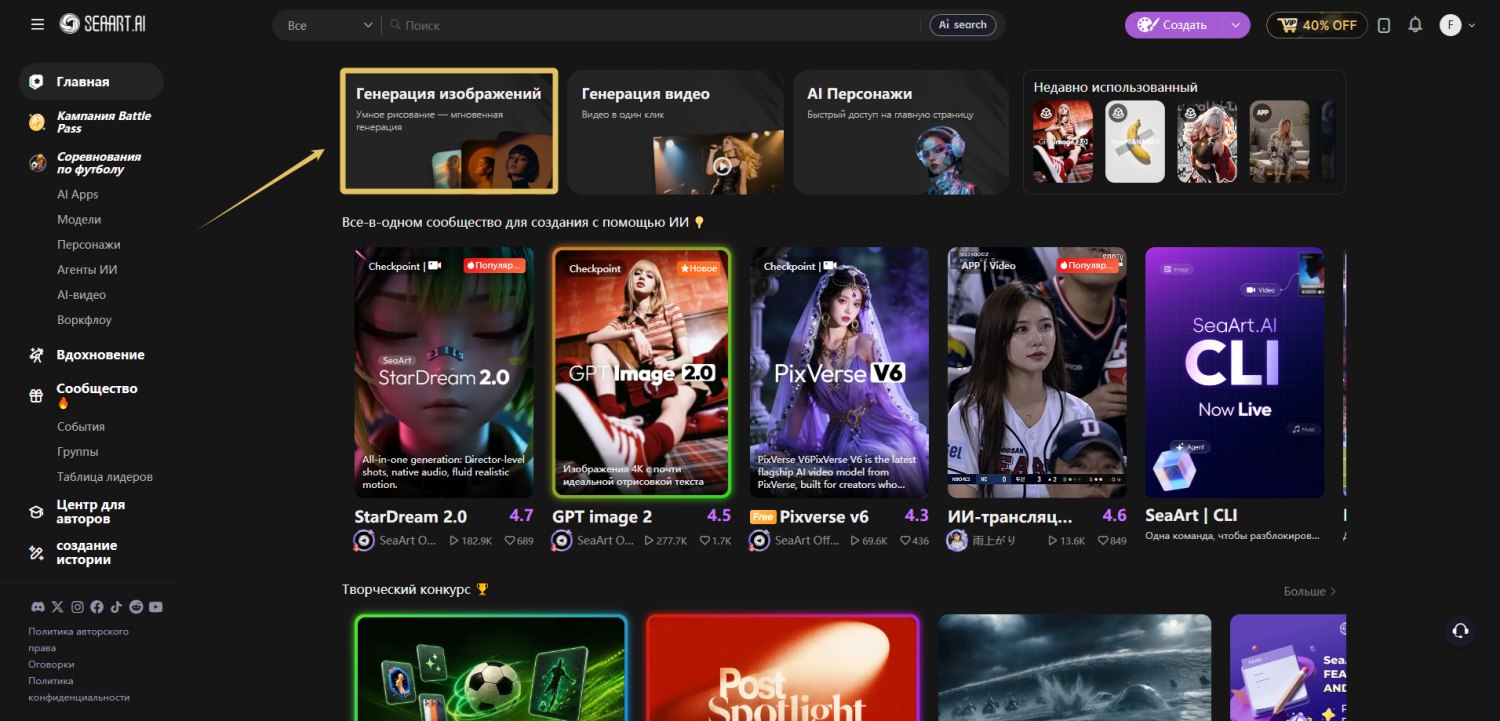Open the Оговорки link
The width and height of the screenshot is (1500, 721).
51,664
